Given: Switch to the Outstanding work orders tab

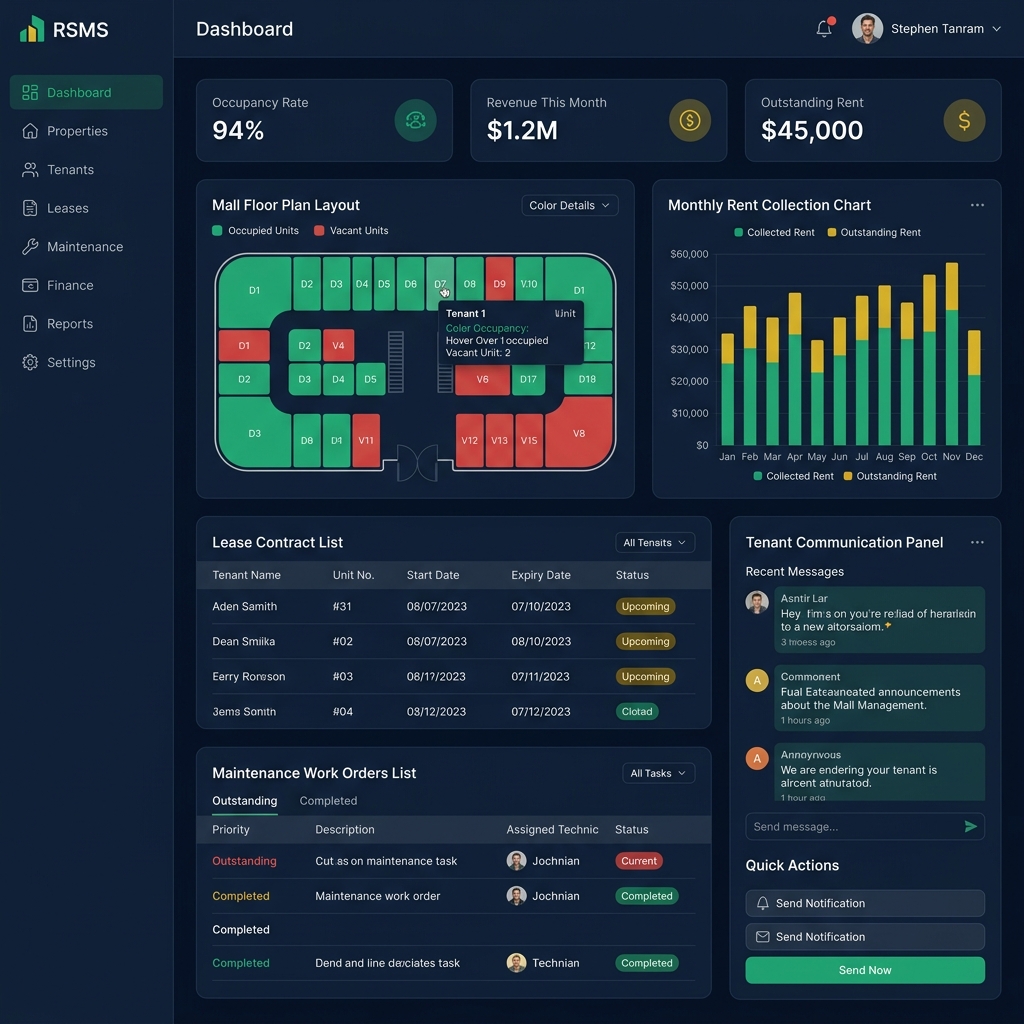Looking at the screenshot, I should (x=245, y=801).
